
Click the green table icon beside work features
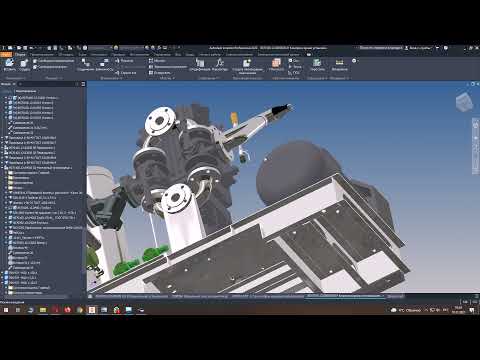click(x=317, y=64)
